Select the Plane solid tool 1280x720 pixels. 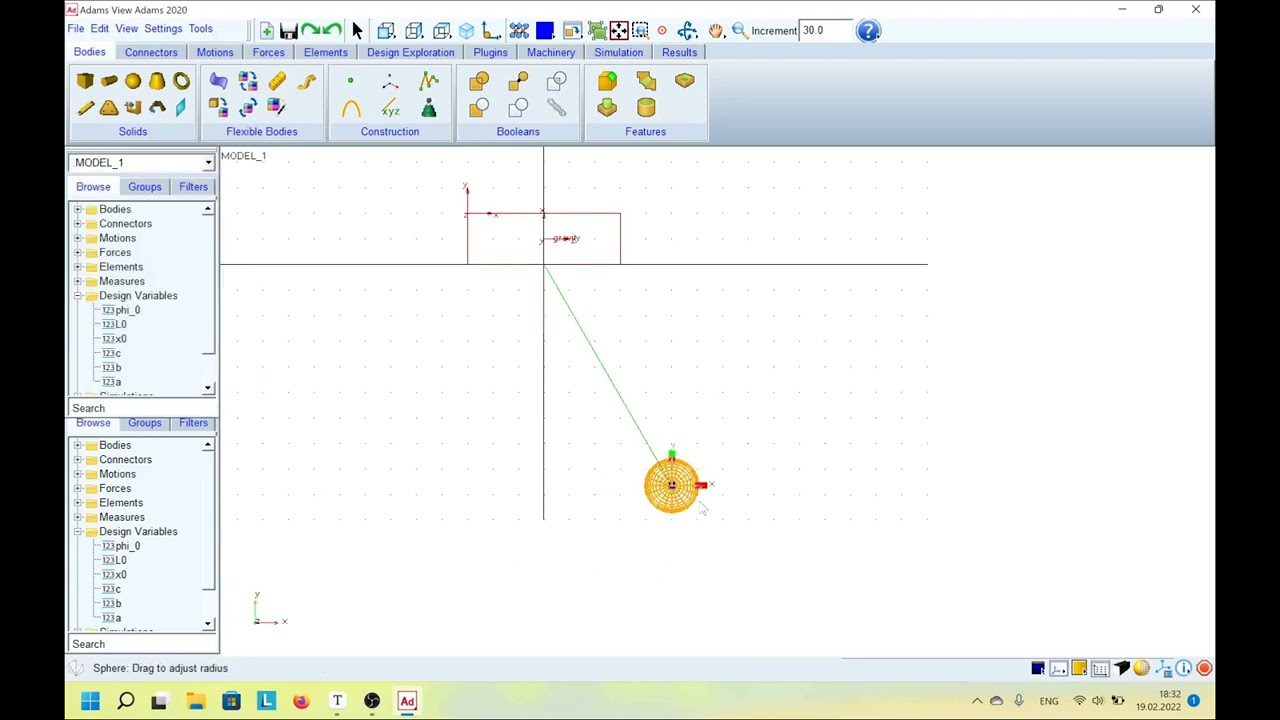(x=181, y=108)
